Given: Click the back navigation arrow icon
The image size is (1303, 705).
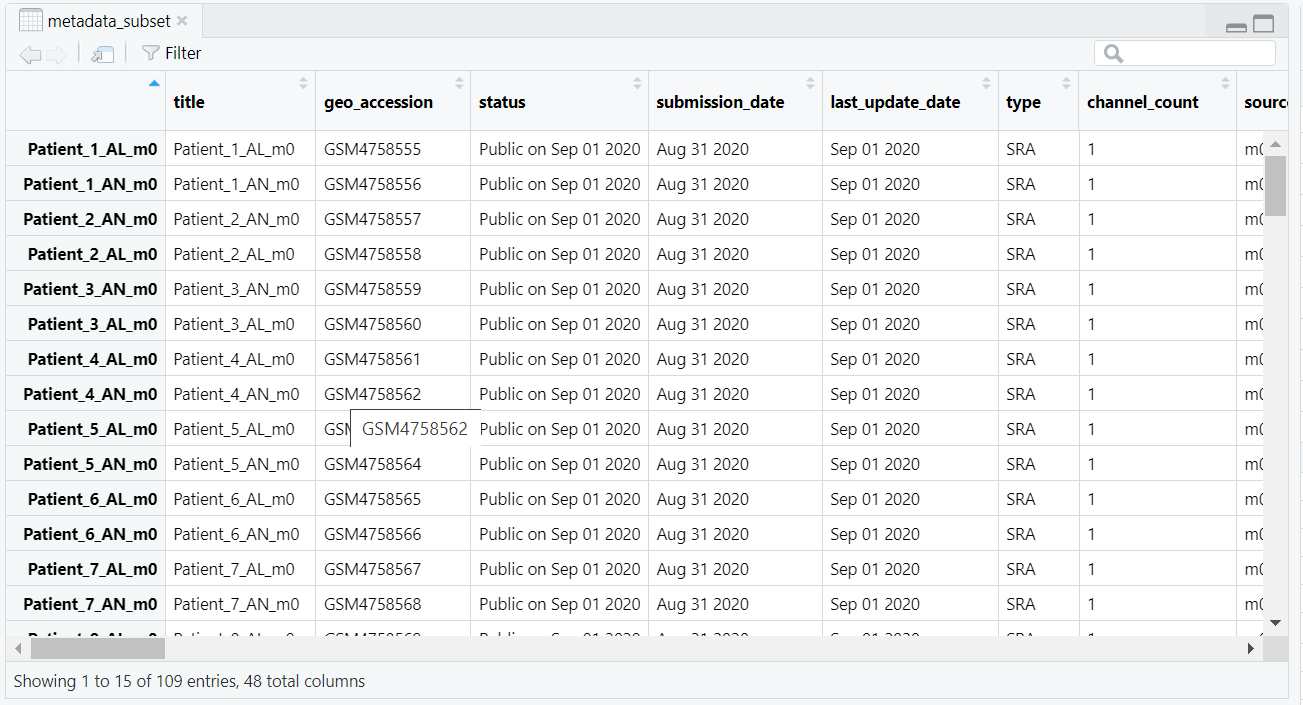Looking at the screenshot, I should pyautogui.click(x=30, y=54).
